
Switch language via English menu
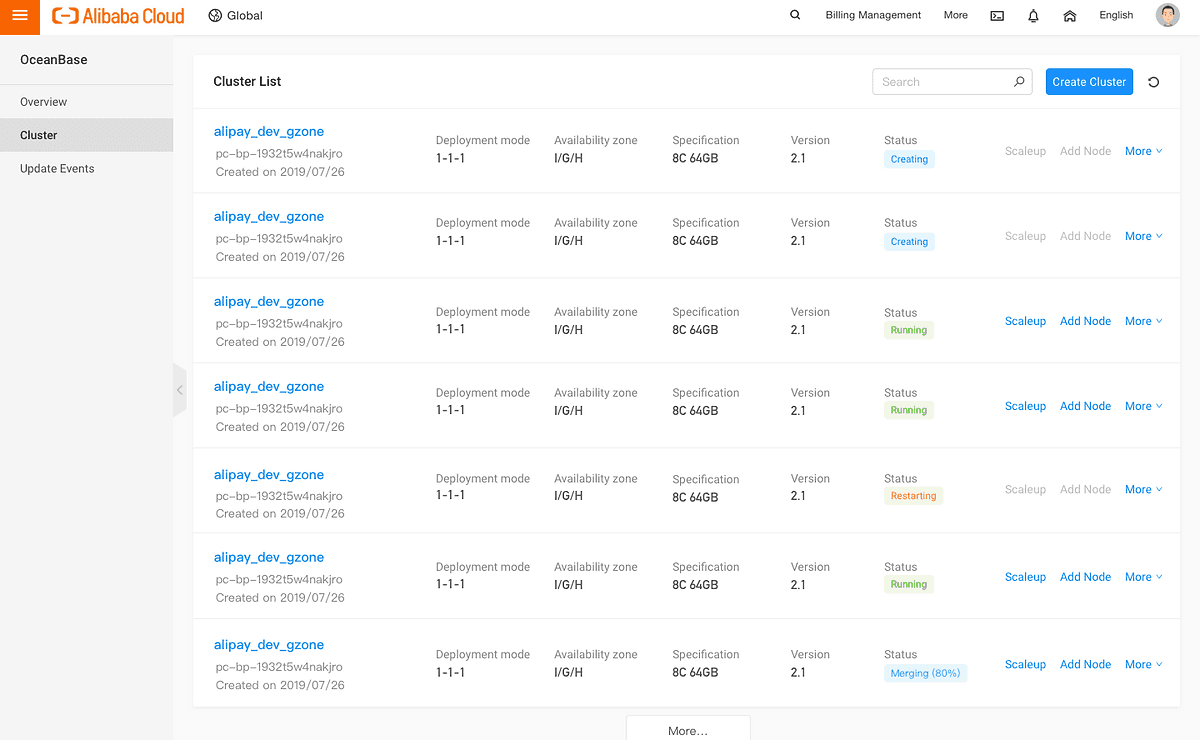[1116, 16]
